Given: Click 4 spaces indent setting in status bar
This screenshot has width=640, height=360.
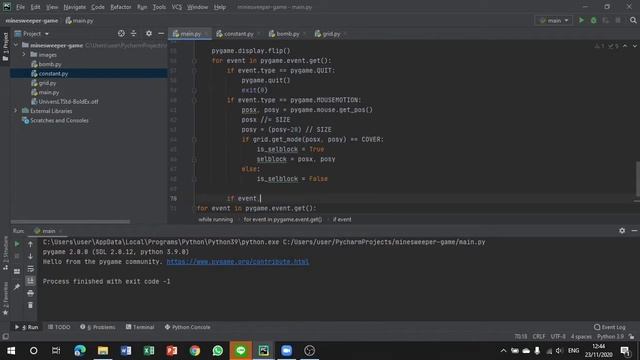Looking at the screenshot, I should point(581,336).
